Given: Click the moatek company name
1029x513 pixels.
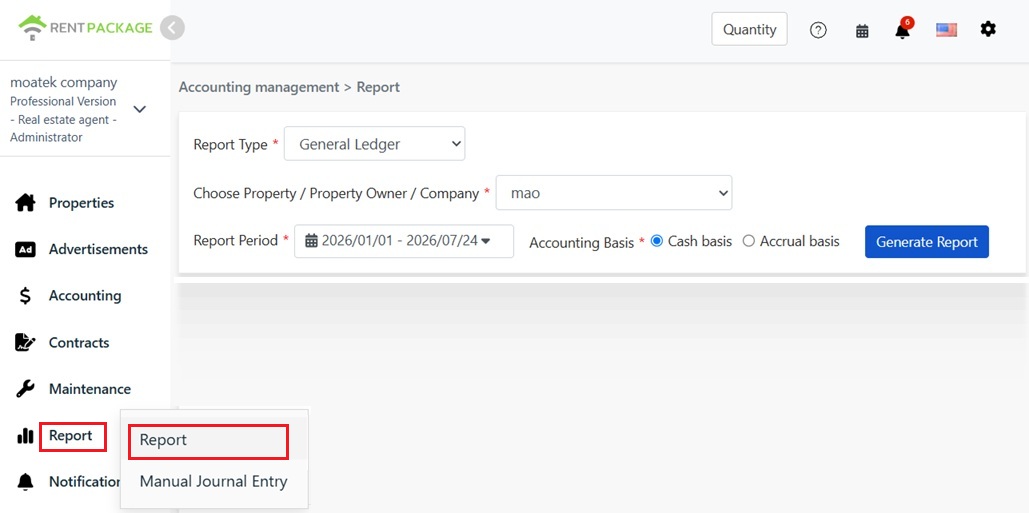Looking at the screenshot, I should [64, 83].
